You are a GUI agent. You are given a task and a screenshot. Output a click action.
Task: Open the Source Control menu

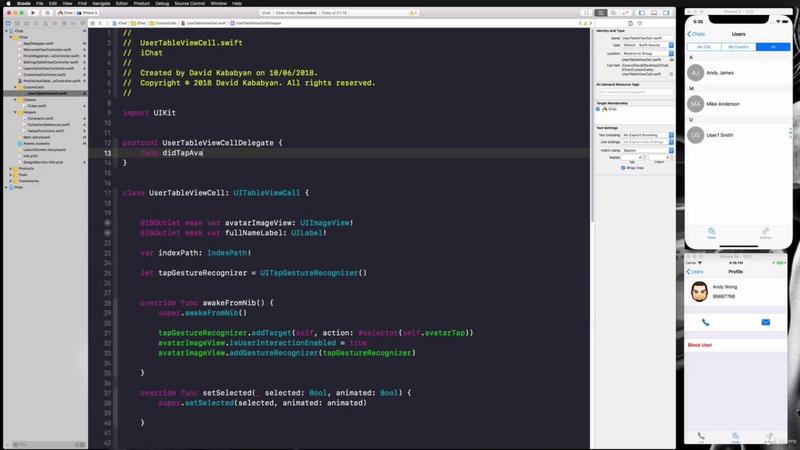click(x=190, y=3)
